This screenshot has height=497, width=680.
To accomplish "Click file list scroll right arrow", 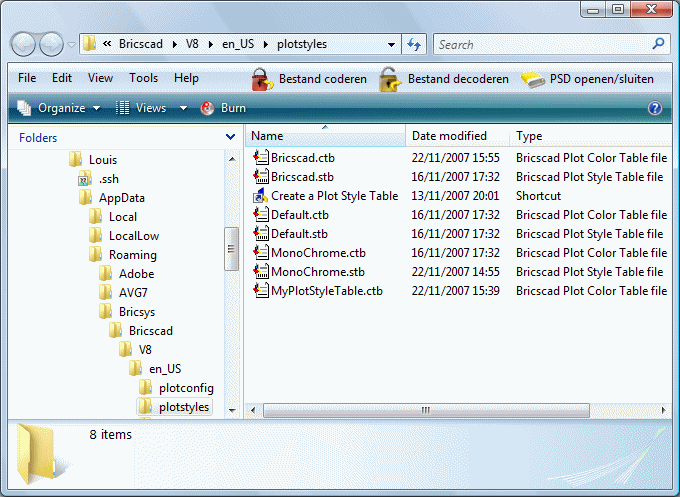I will [664, 410].
